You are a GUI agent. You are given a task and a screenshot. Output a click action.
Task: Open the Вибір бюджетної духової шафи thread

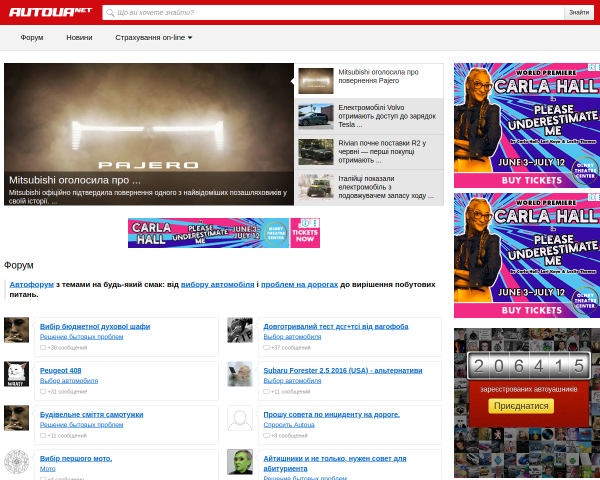[95, 327]
